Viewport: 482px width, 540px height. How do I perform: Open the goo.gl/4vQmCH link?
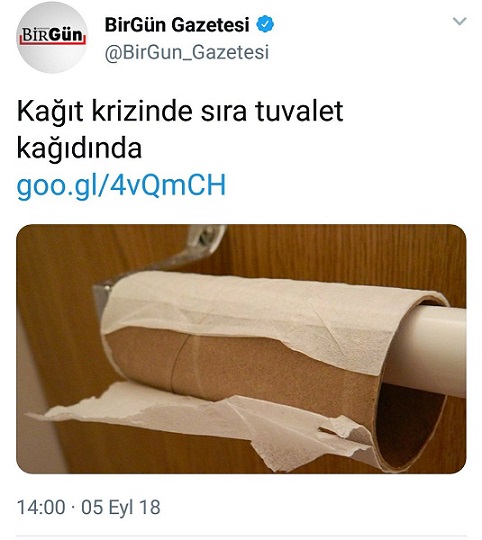click(121, 185)
